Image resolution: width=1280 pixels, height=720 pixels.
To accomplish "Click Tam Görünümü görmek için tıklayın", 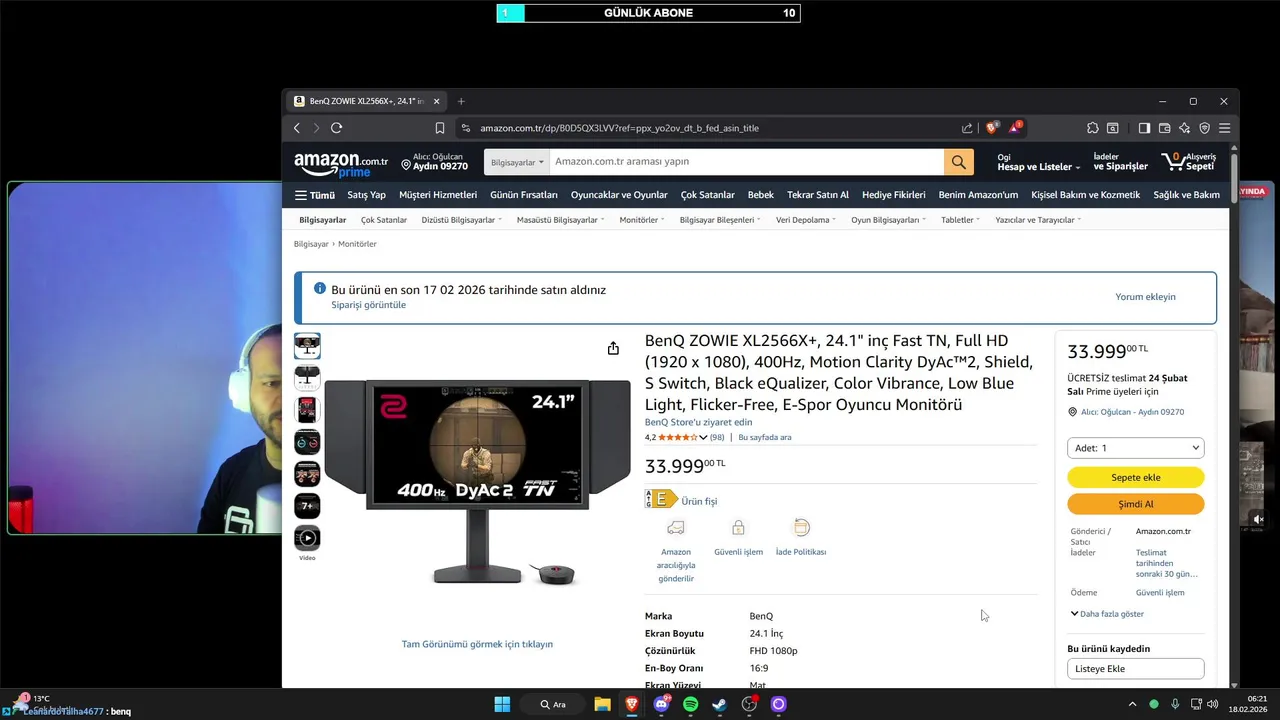I will [x=477, y=644].
